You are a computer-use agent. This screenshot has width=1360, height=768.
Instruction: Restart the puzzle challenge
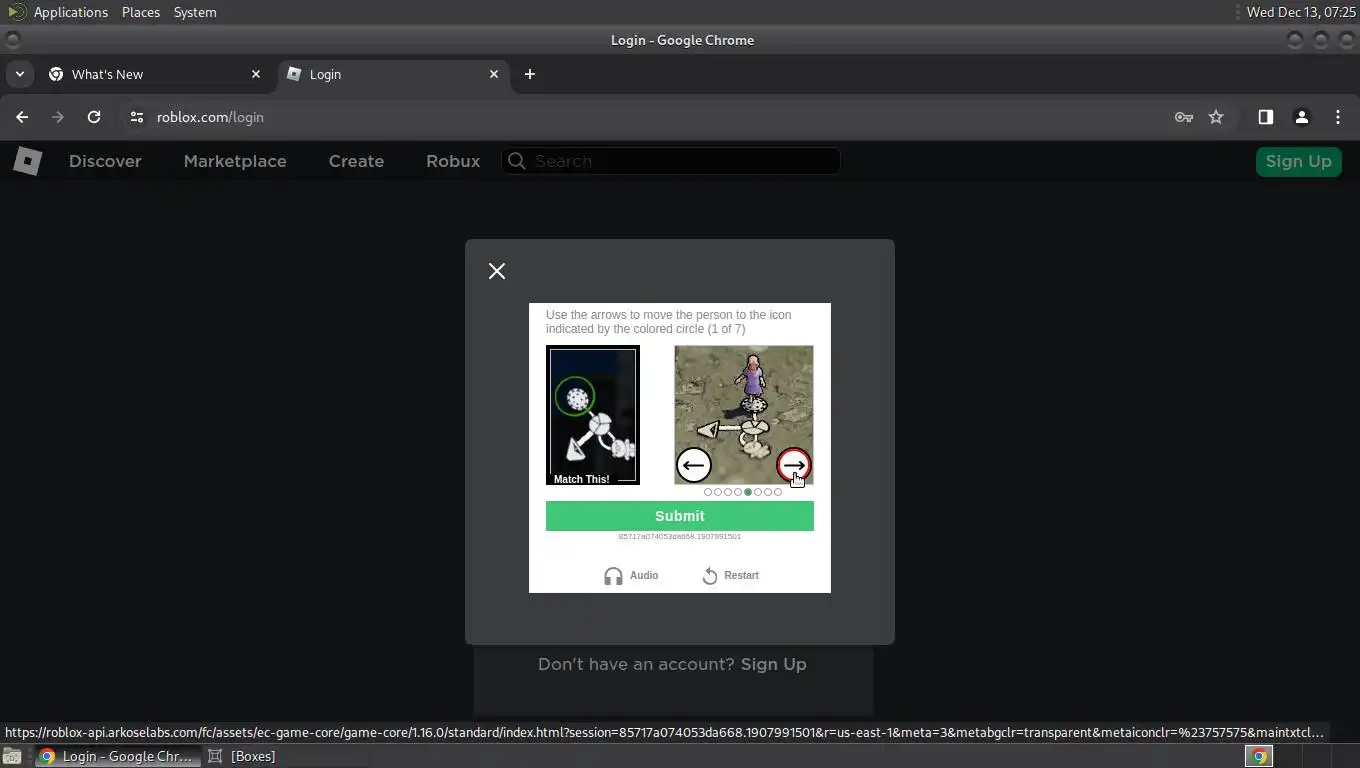coord(730,575)
